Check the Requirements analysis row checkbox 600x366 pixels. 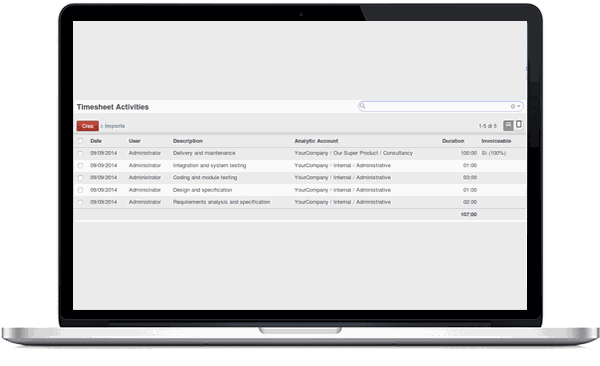pos(80,202)
